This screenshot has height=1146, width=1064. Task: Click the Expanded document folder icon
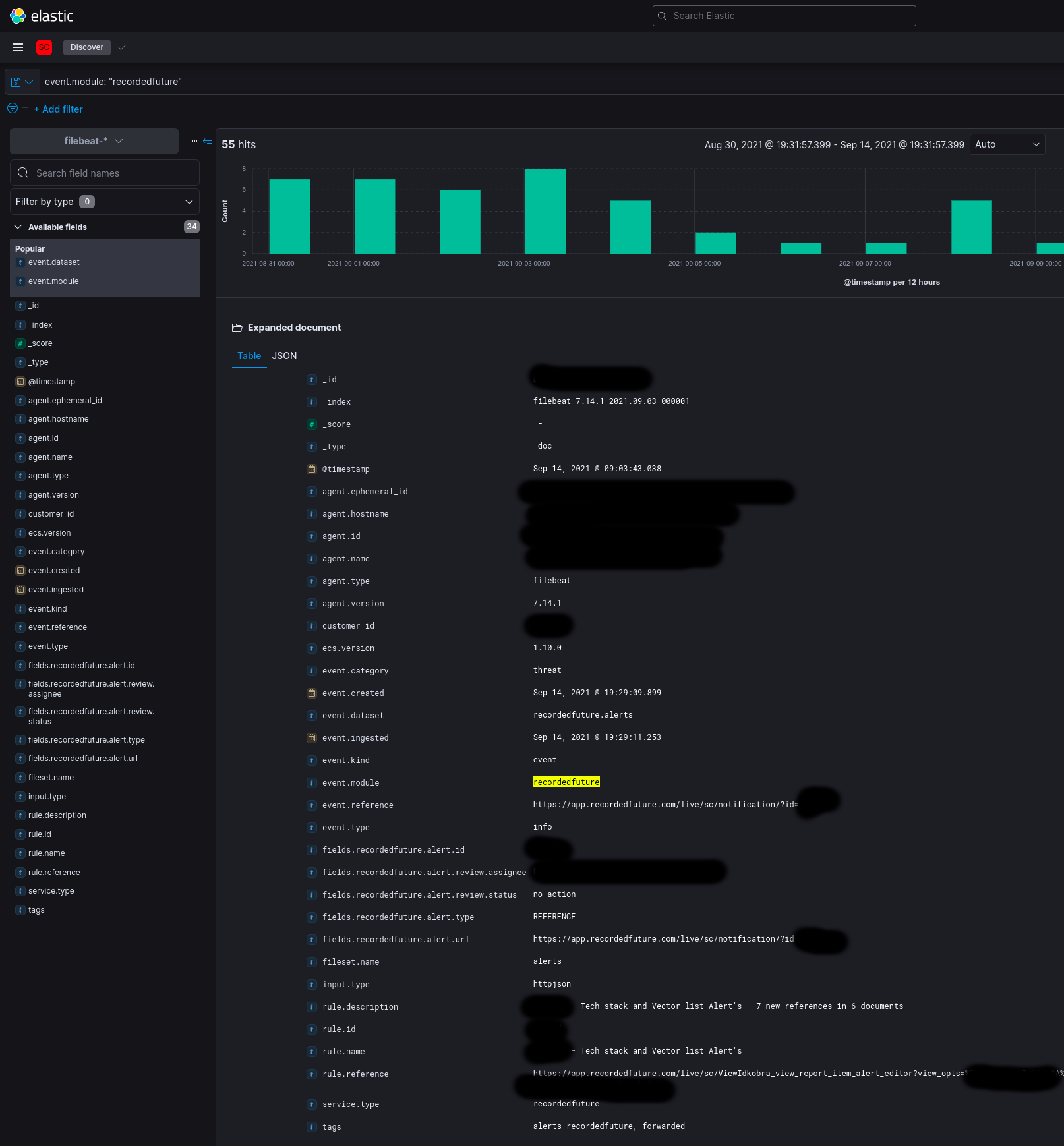[237, 328]
